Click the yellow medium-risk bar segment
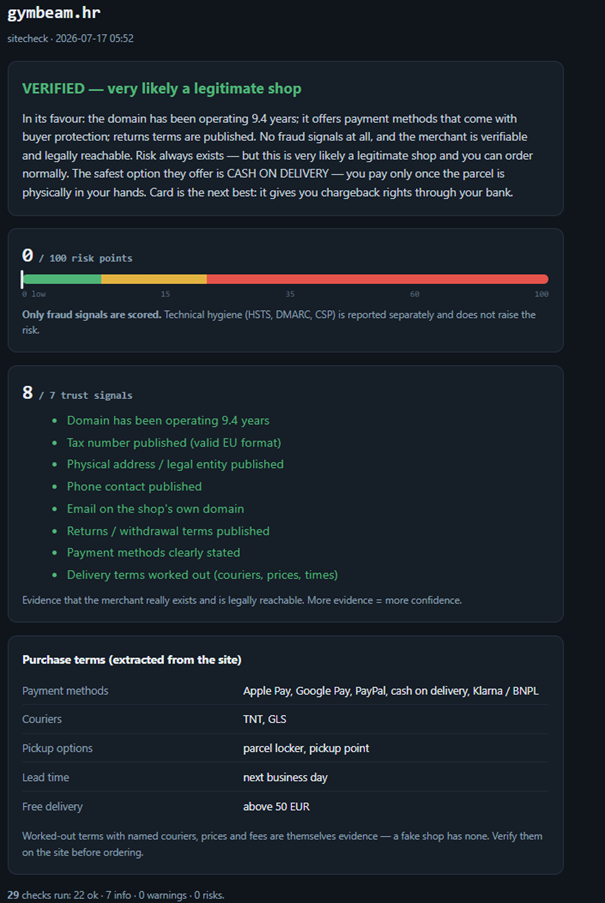 (x=154, y=279)
